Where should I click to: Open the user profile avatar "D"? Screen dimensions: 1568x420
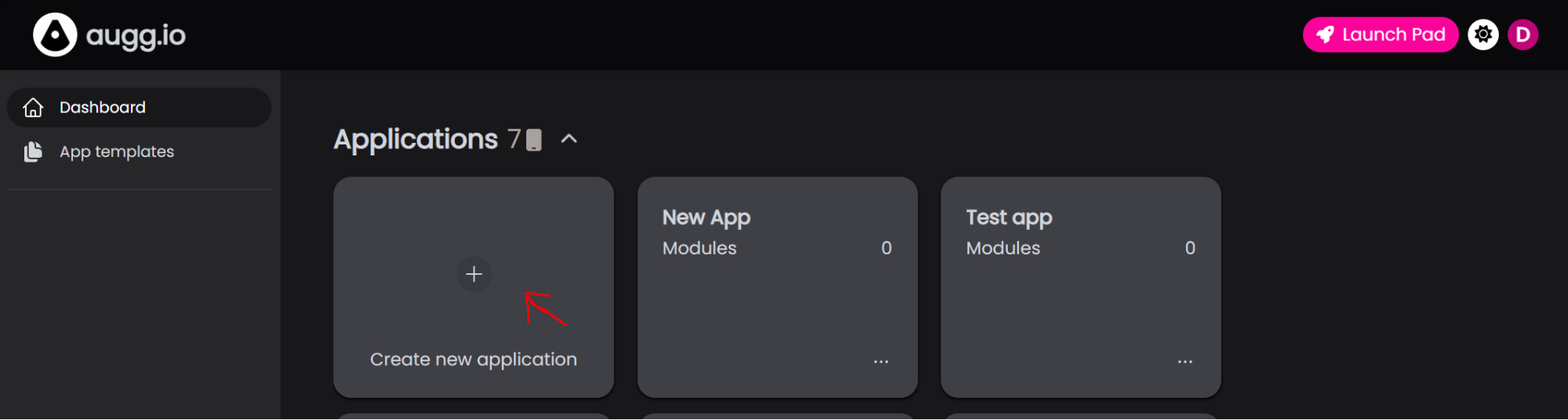click(1523, 35)
